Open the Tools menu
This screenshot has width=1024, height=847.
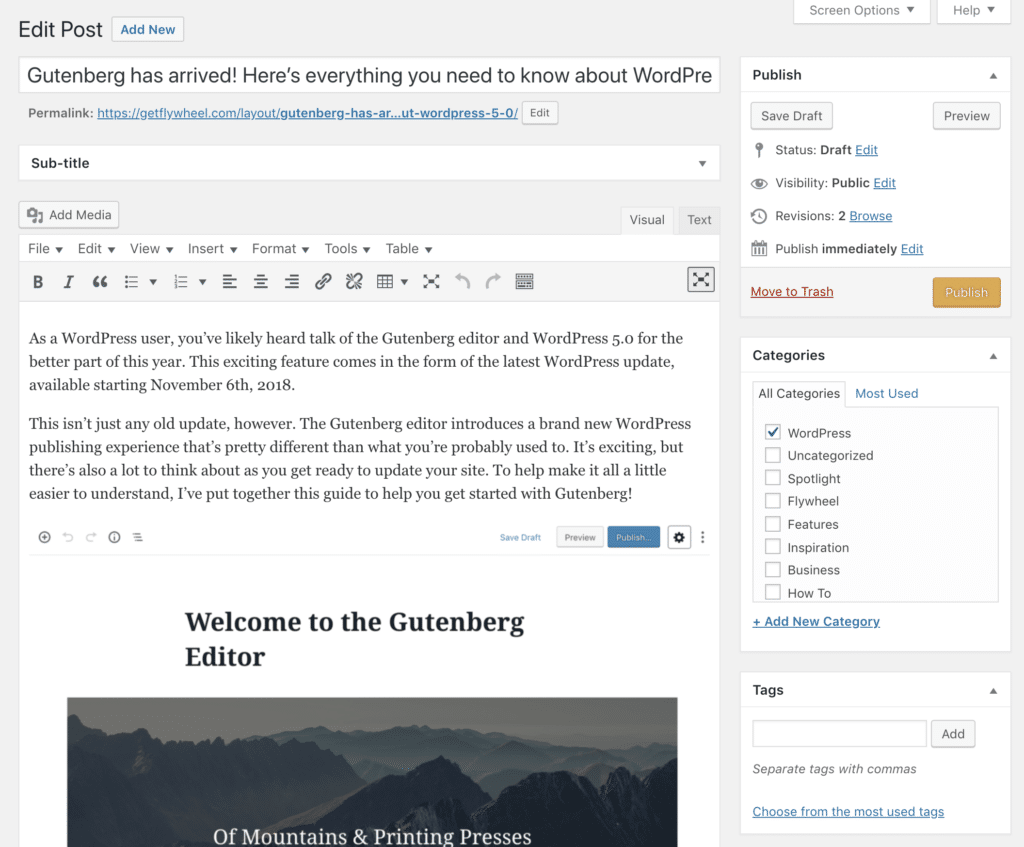tap(347, 249)
